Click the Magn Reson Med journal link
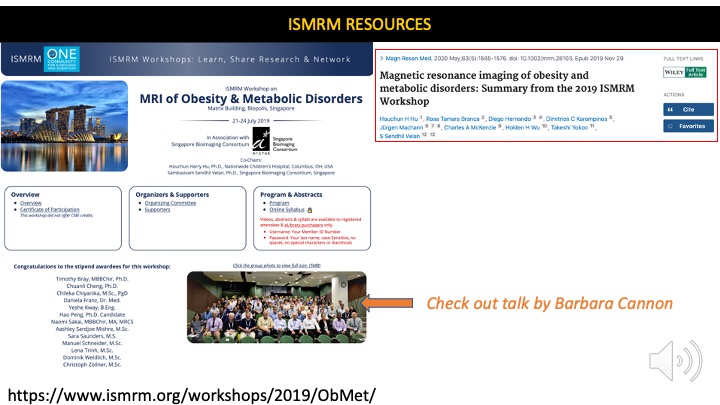The image size is (720, 405). coord(407,59)
